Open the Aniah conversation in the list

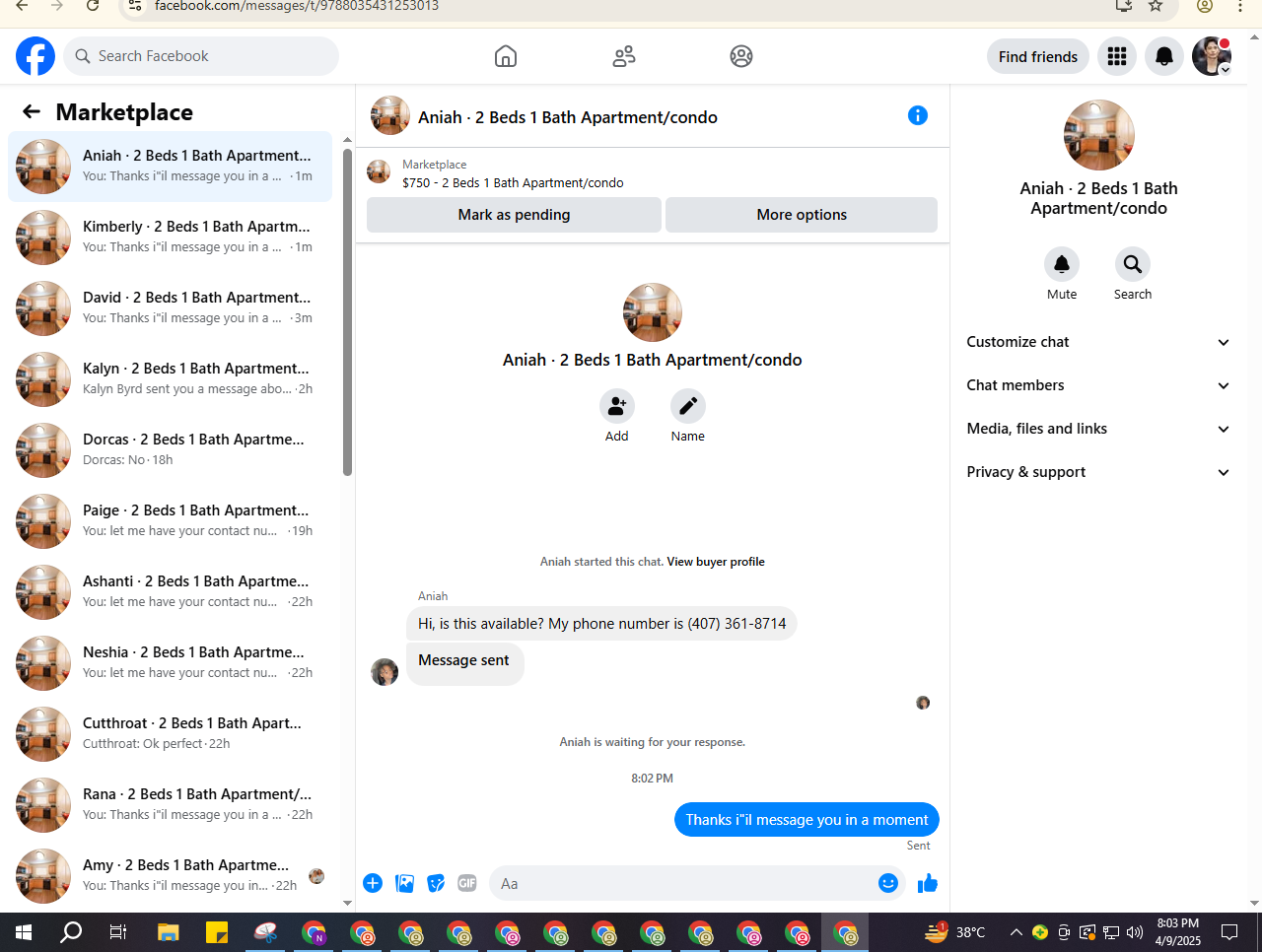(x=170, y=166)
